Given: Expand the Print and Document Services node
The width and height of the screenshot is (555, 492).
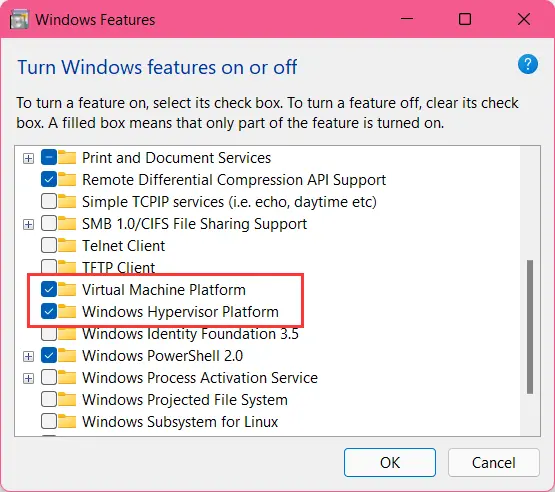Looking at the screenshot, I should (x=28, y=158).
